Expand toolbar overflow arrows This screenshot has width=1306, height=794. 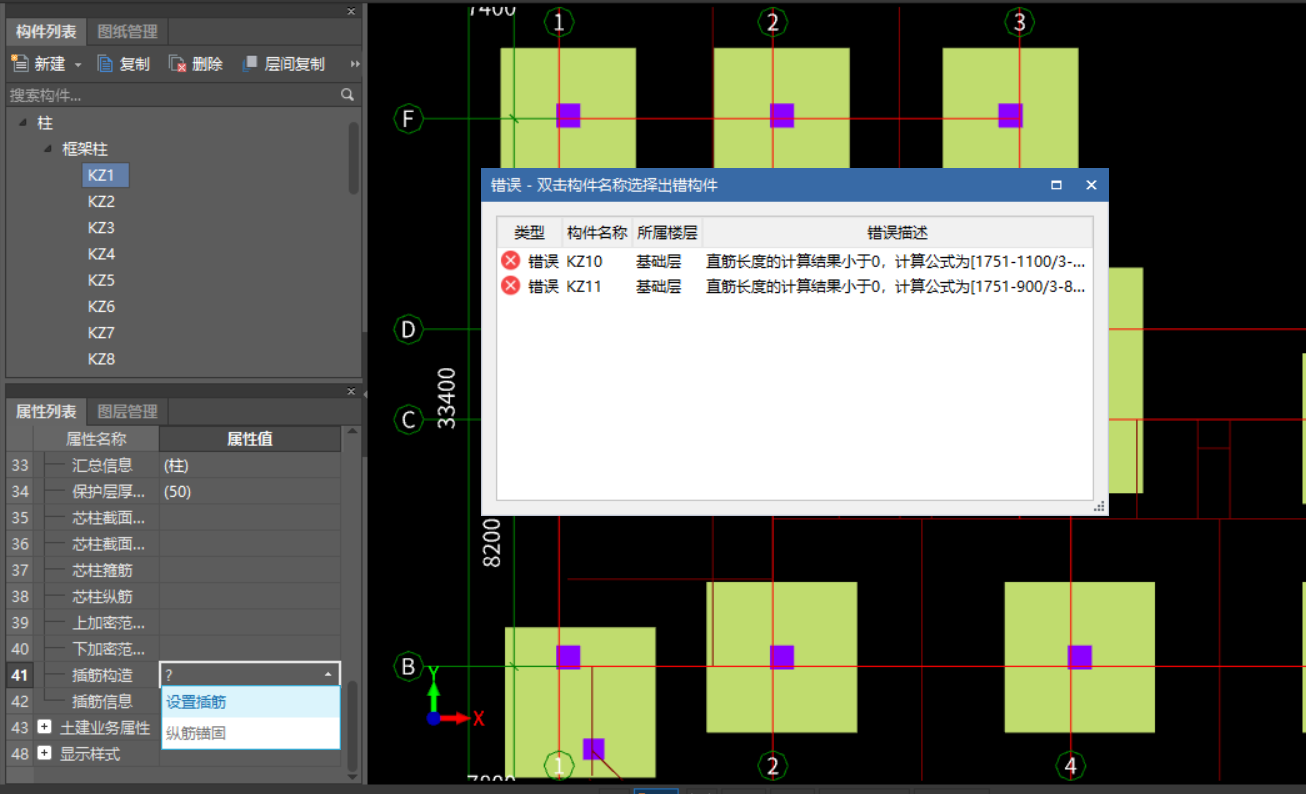(355, 64)
